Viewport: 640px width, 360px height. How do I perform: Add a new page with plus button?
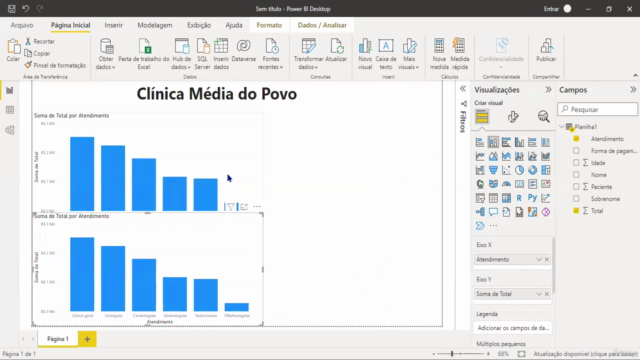click(87, 339)
